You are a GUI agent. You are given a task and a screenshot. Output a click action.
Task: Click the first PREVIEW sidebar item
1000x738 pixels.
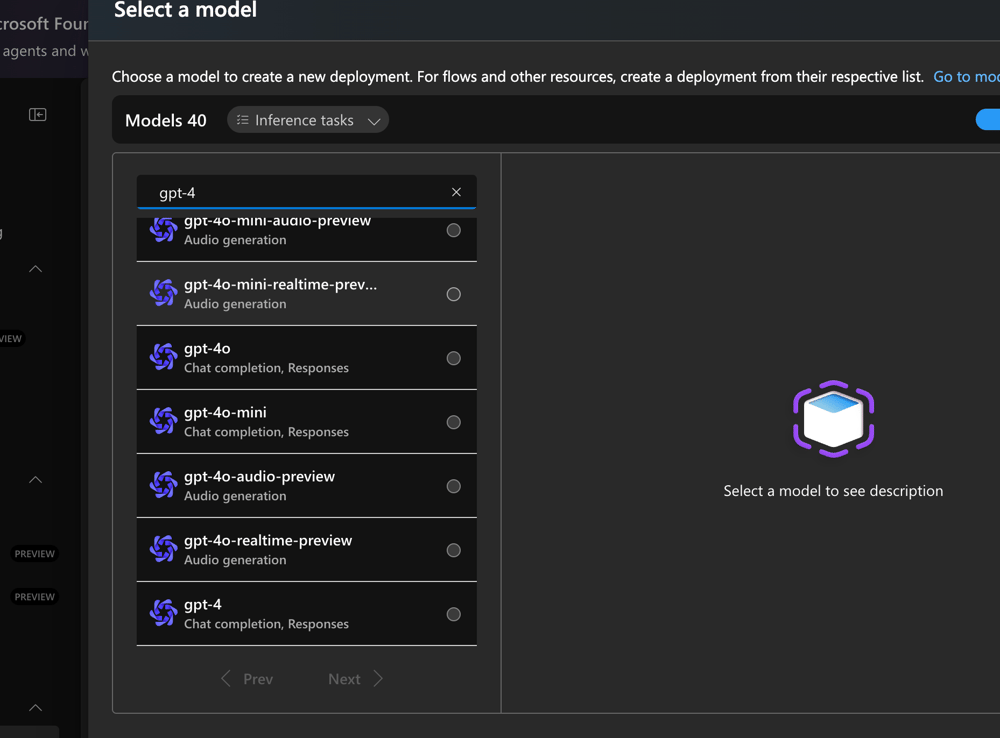(x=34, y=553)
